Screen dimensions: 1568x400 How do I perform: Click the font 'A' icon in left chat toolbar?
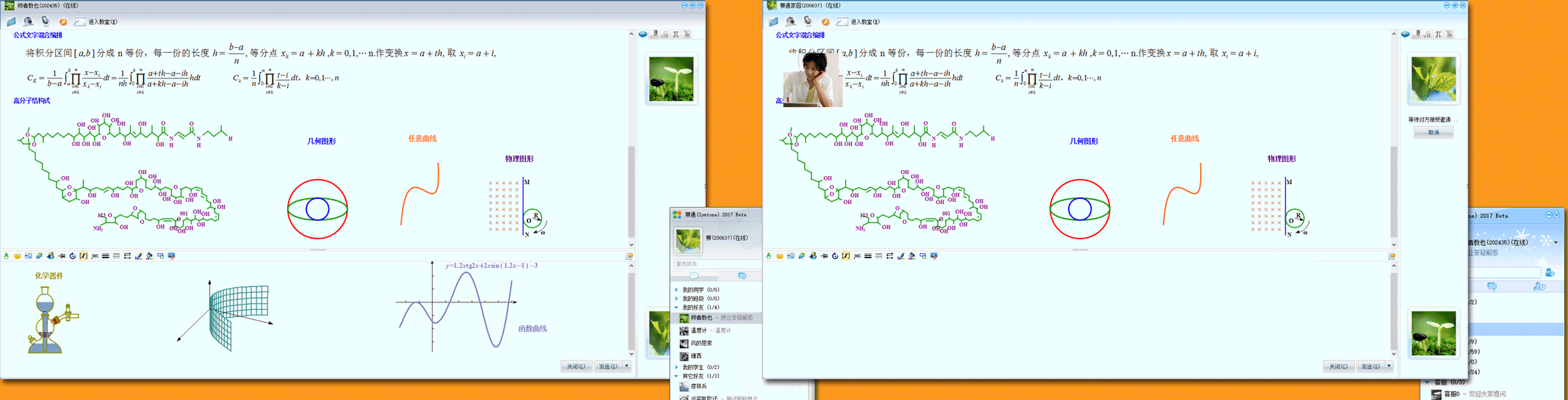pyautogui.click(x=7, y=256)
